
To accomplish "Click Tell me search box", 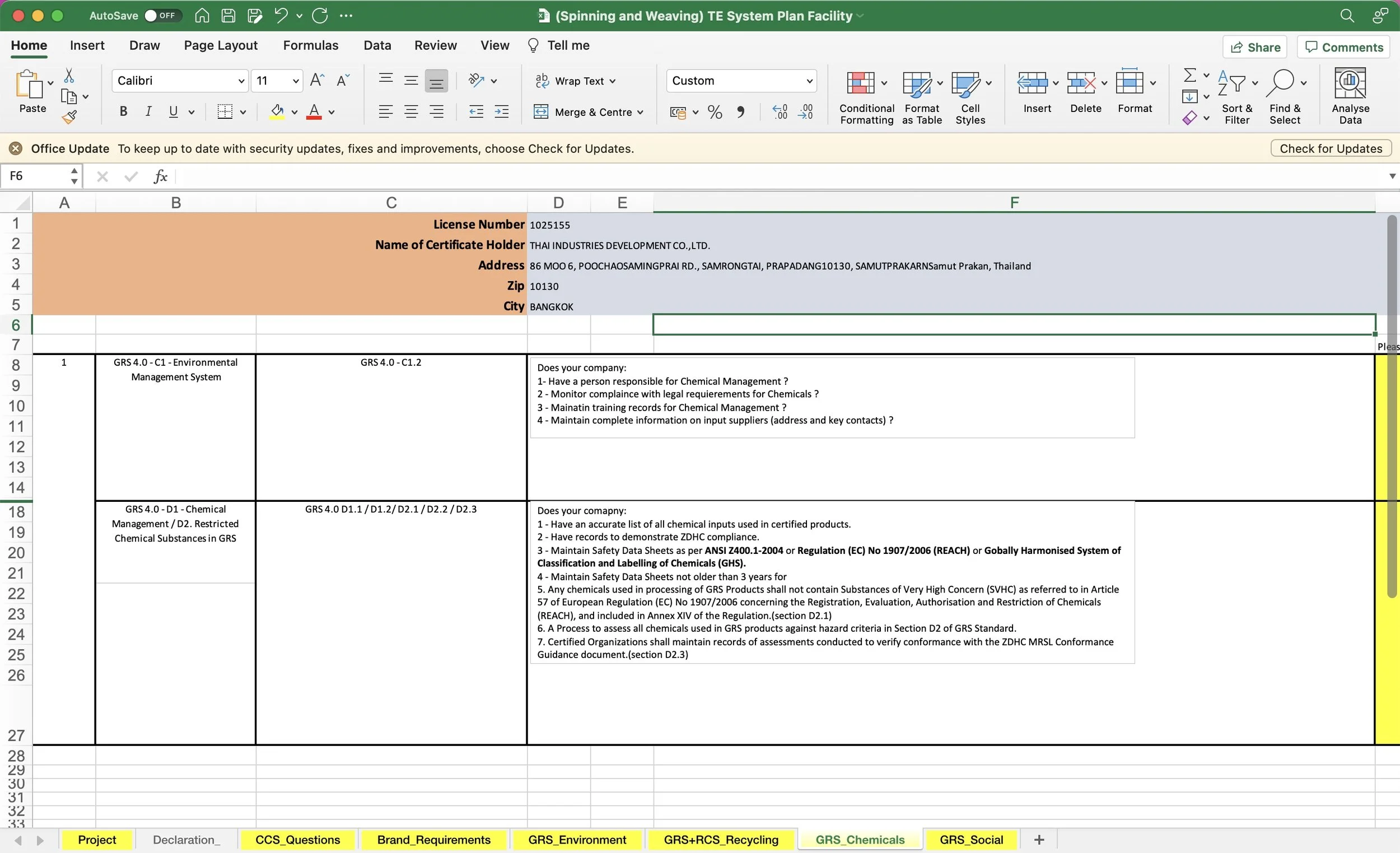I will click(x=558, y=45).
